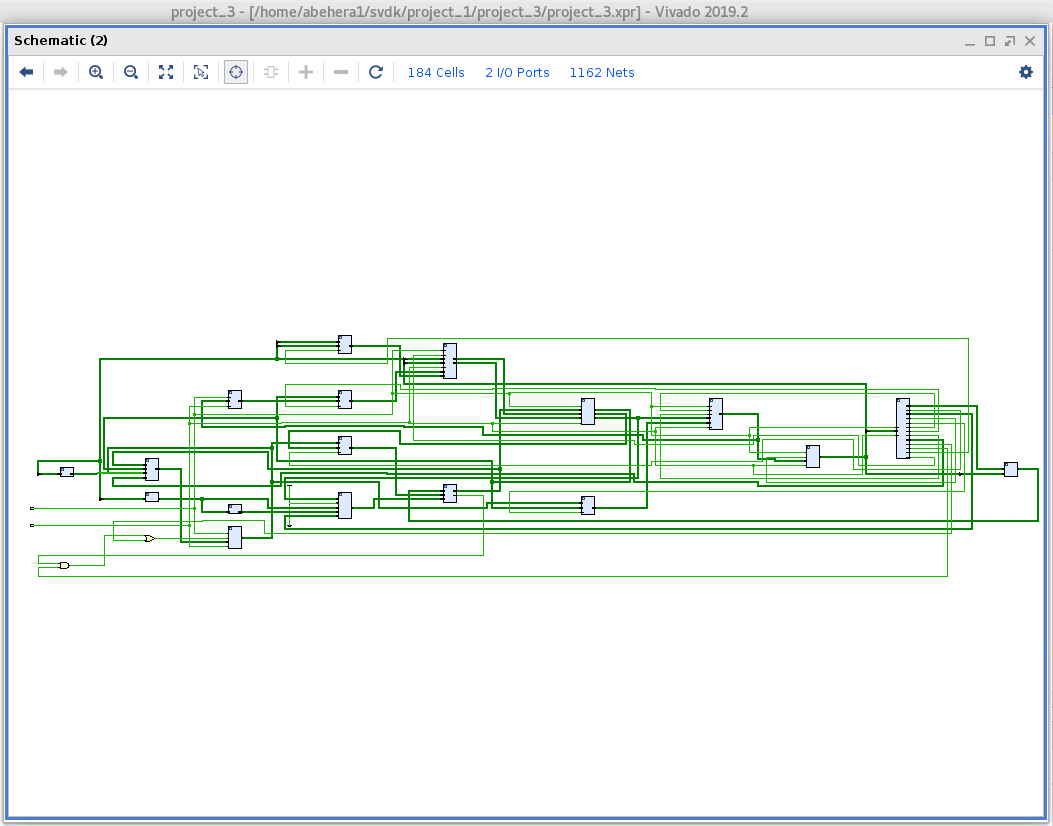Float the Schematic panel window

pyautogui.click(x=1010, y=41)
